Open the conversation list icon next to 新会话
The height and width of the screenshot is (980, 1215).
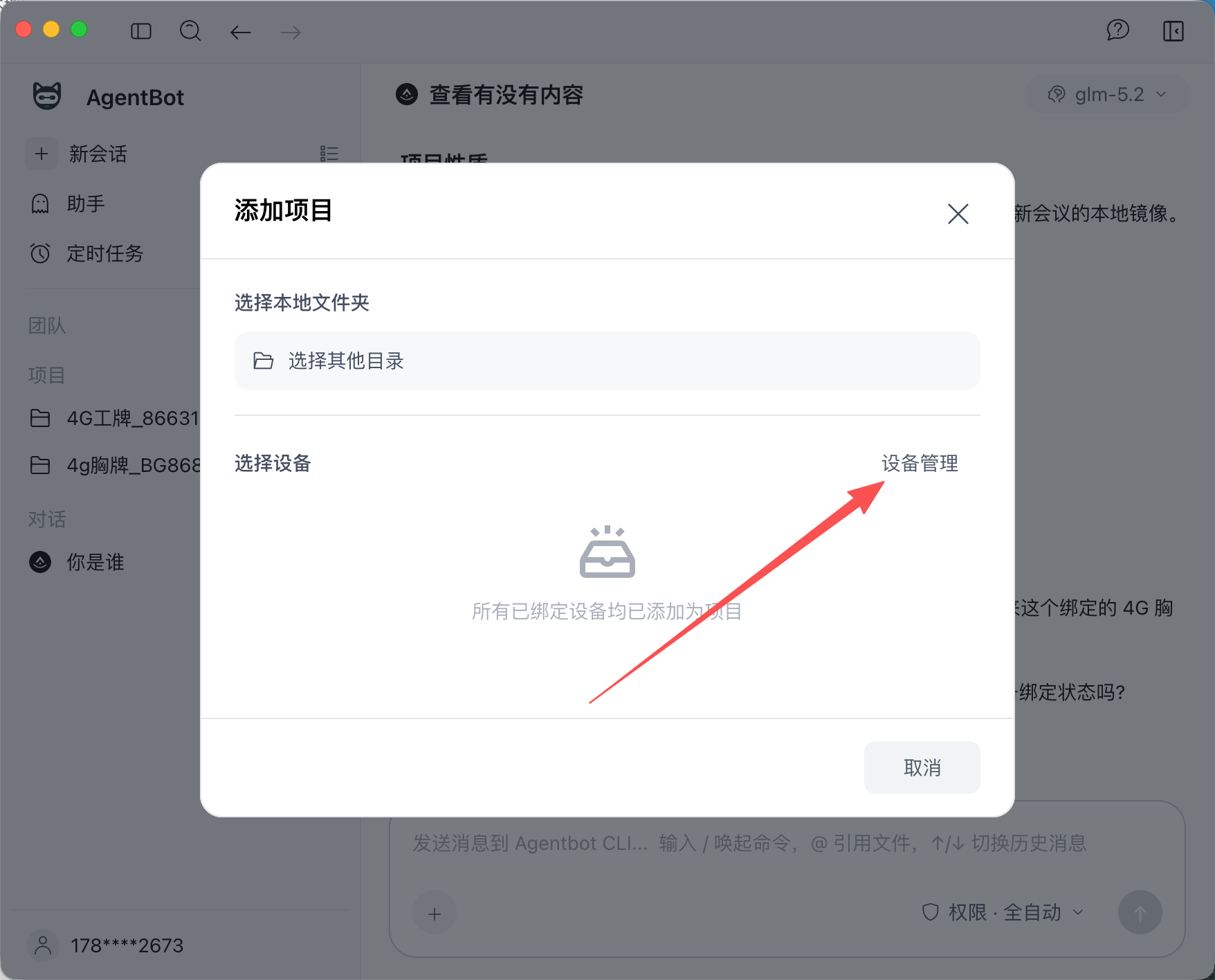(329, 154)
